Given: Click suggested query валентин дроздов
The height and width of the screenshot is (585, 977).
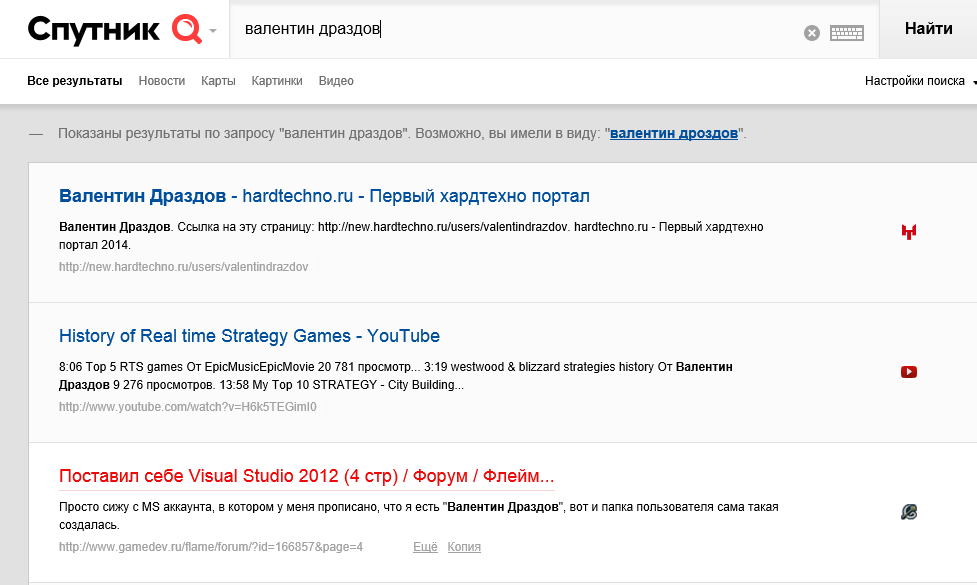Looking at the screenshot, I should [674, 133].
